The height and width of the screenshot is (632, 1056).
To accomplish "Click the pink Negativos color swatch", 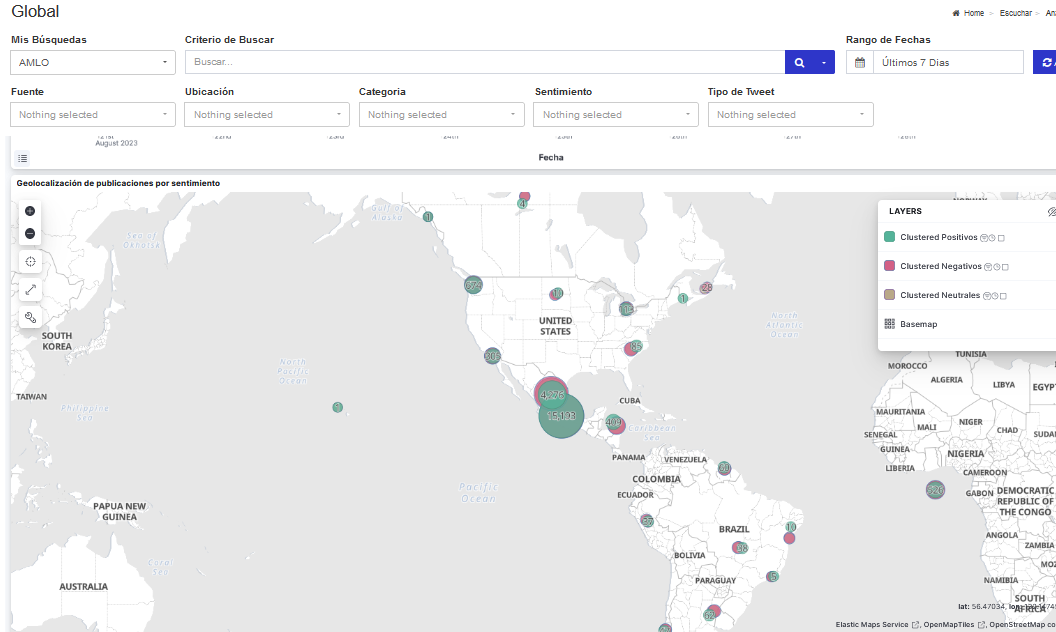I will pyautogui.click(x=889, y=265).
